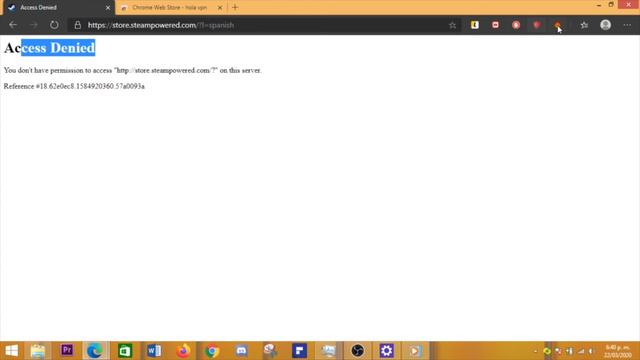Add this page to favorites star

click(x=452, y=25)
